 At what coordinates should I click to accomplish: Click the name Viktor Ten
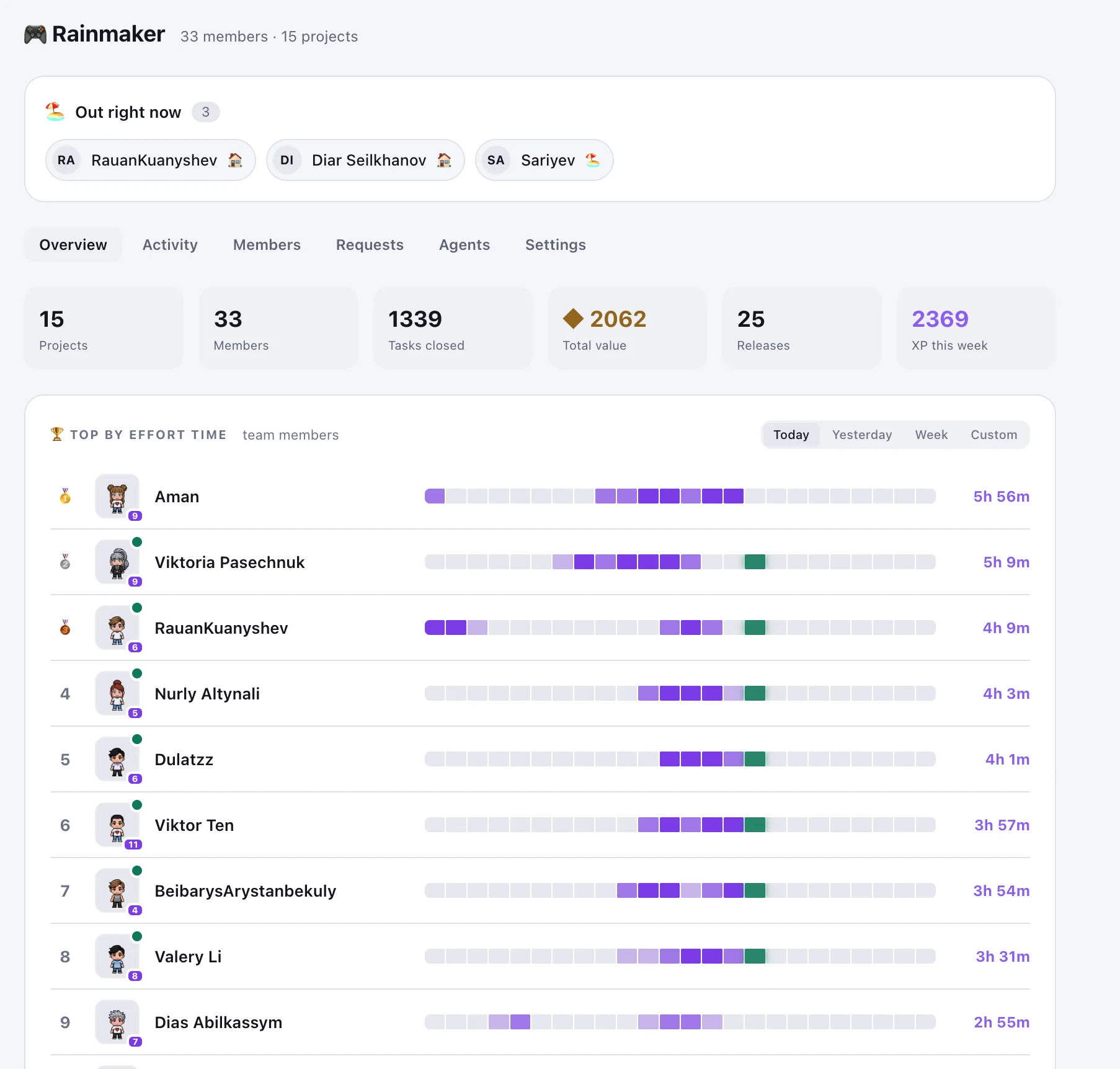click(194, 825)
